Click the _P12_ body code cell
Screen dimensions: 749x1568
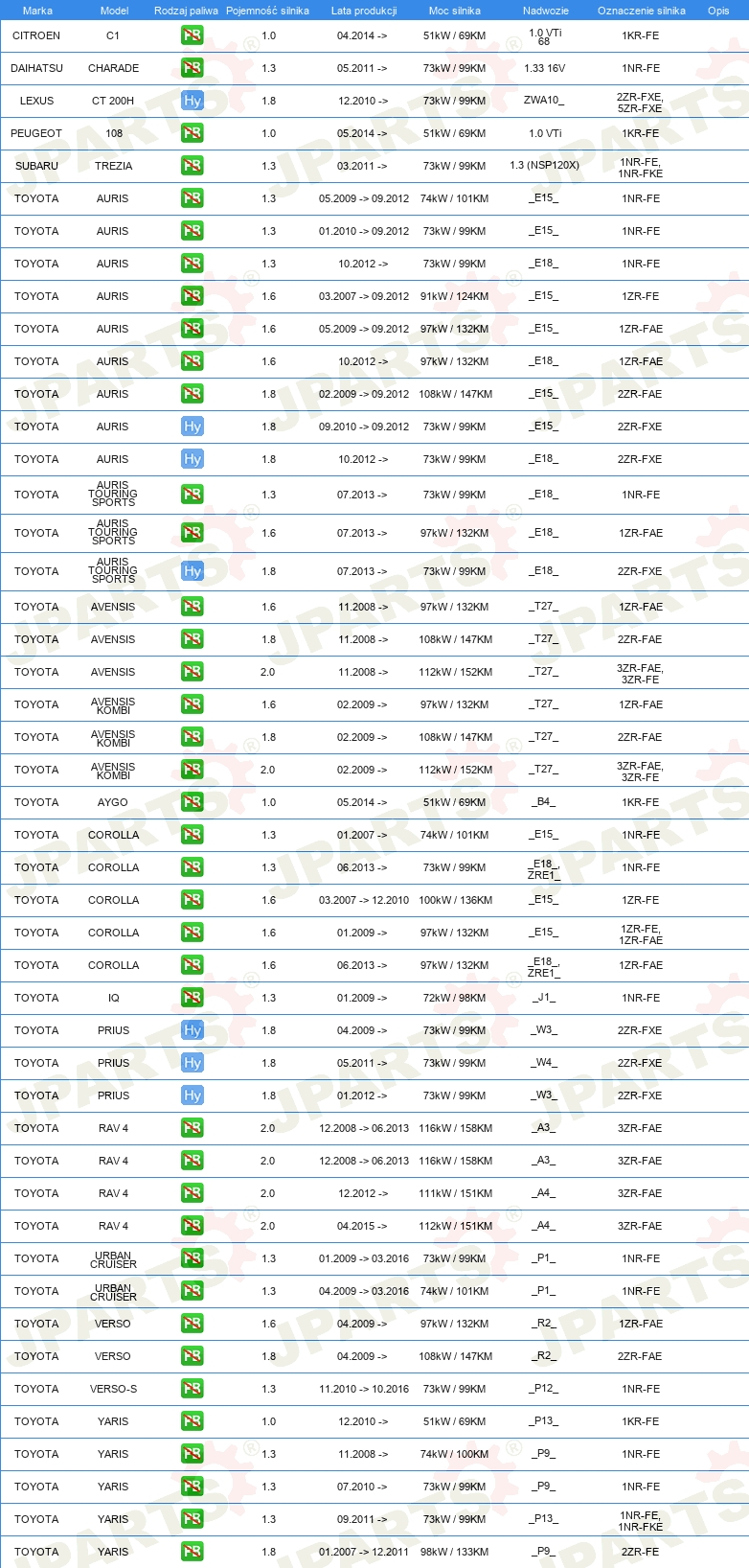tap(544, 1389)
